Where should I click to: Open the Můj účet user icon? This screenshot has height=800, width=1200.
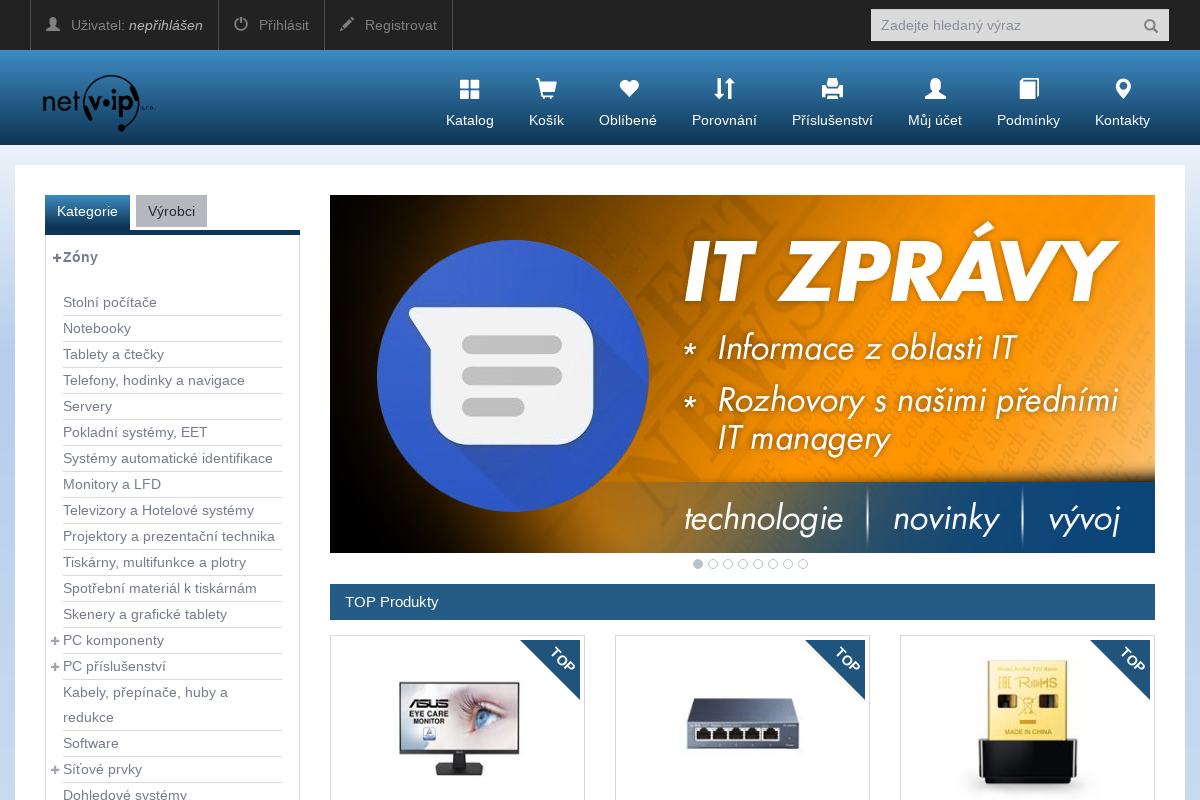(x=934, y=89)
